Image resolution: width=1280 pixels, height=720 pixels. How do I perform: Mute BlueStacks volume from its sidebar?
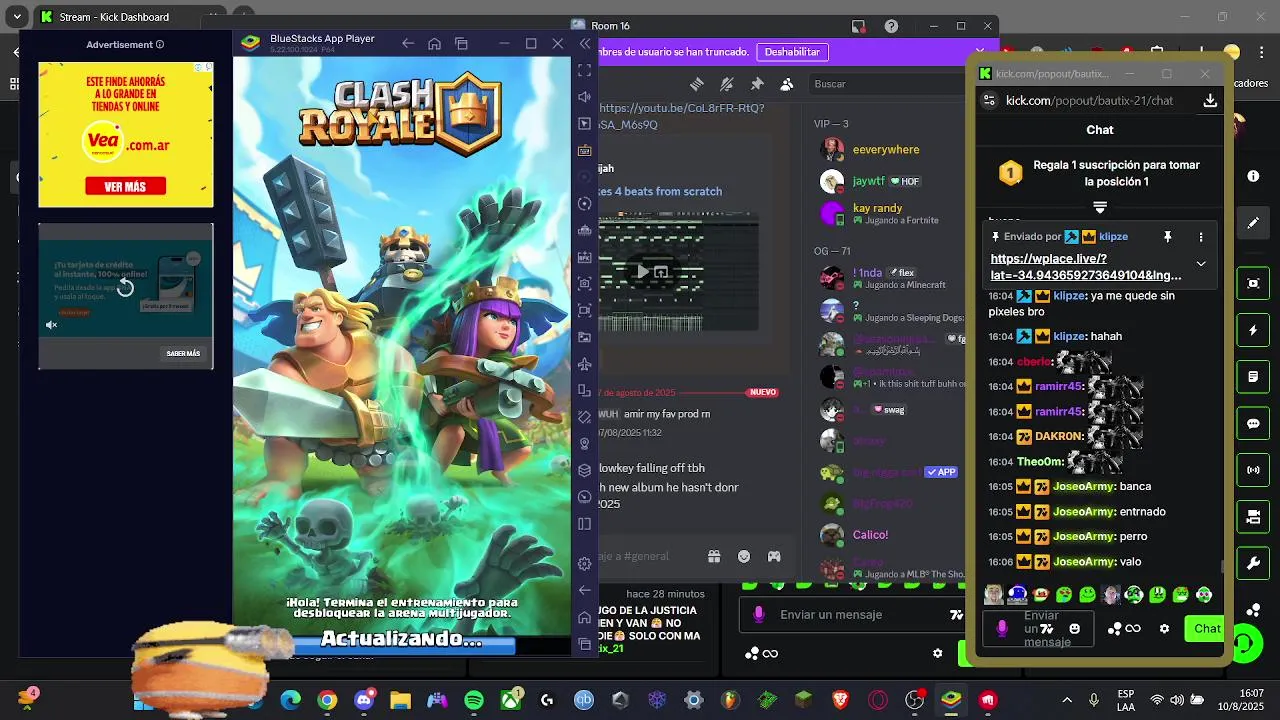pyautogui.click(x=585, y=97)
